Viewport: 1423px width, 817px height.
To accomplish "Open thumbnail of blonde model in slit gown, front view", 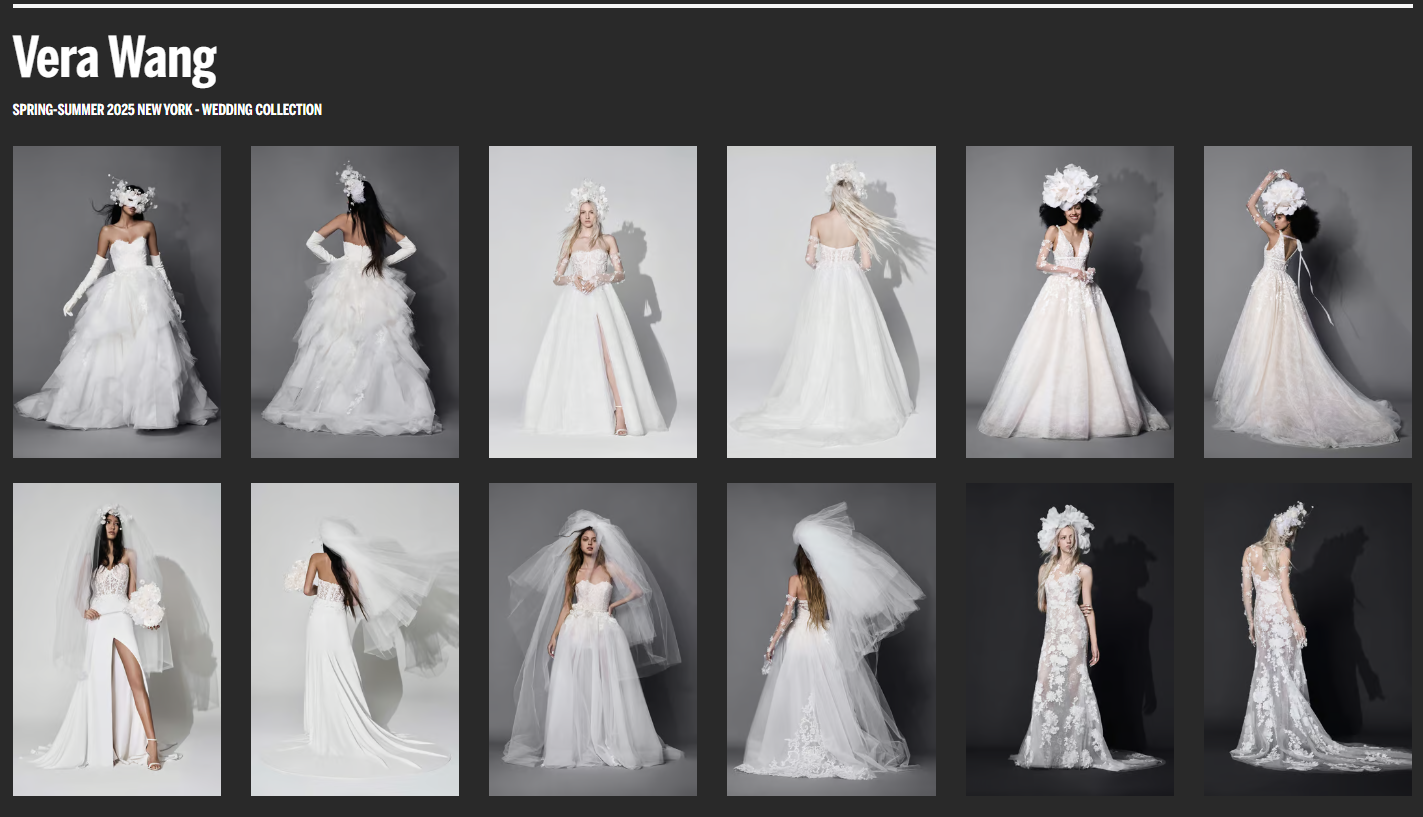I will (593, 302).
